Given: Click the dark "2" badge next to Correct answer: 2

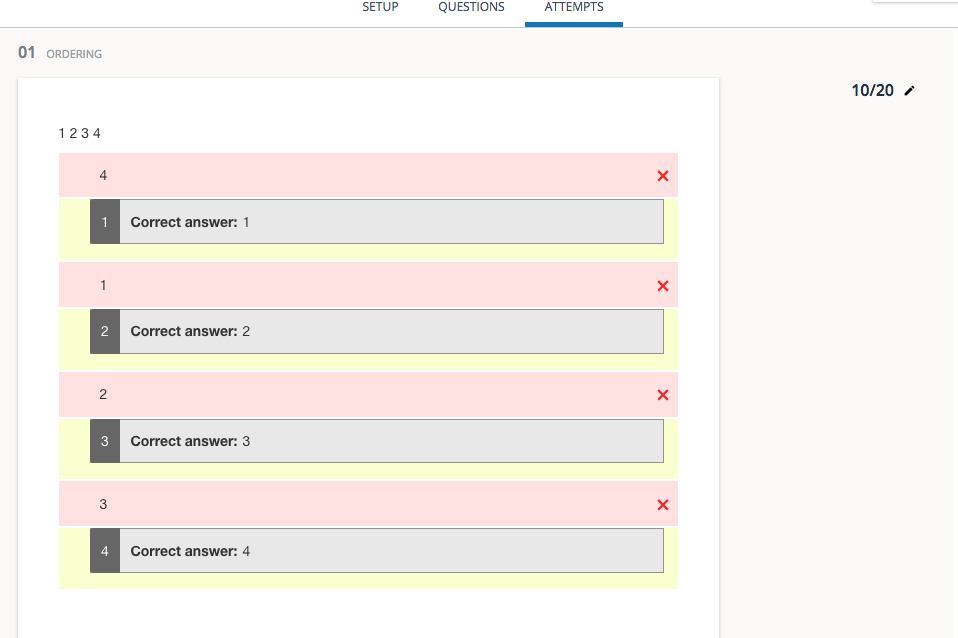Looking at the screenshot, I should point(105,330).
